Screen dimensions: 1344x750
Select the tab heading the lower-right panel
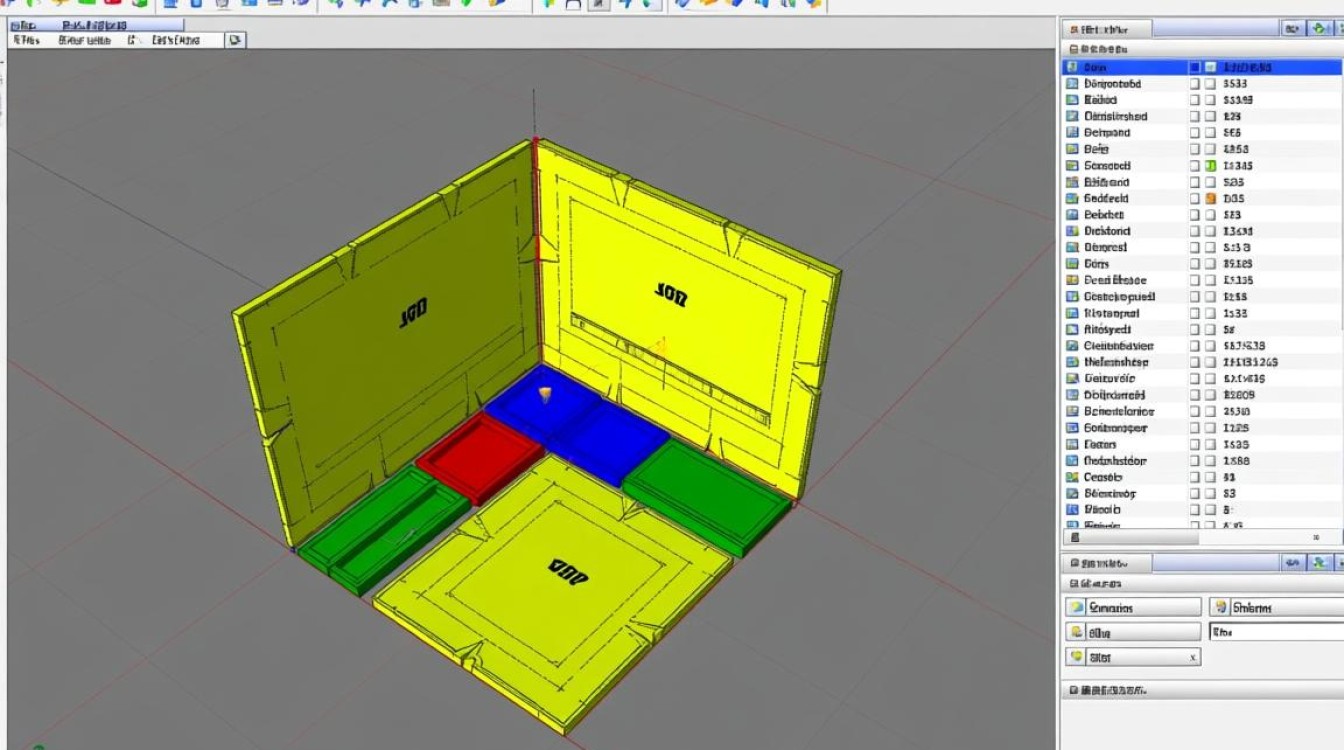1107,564
